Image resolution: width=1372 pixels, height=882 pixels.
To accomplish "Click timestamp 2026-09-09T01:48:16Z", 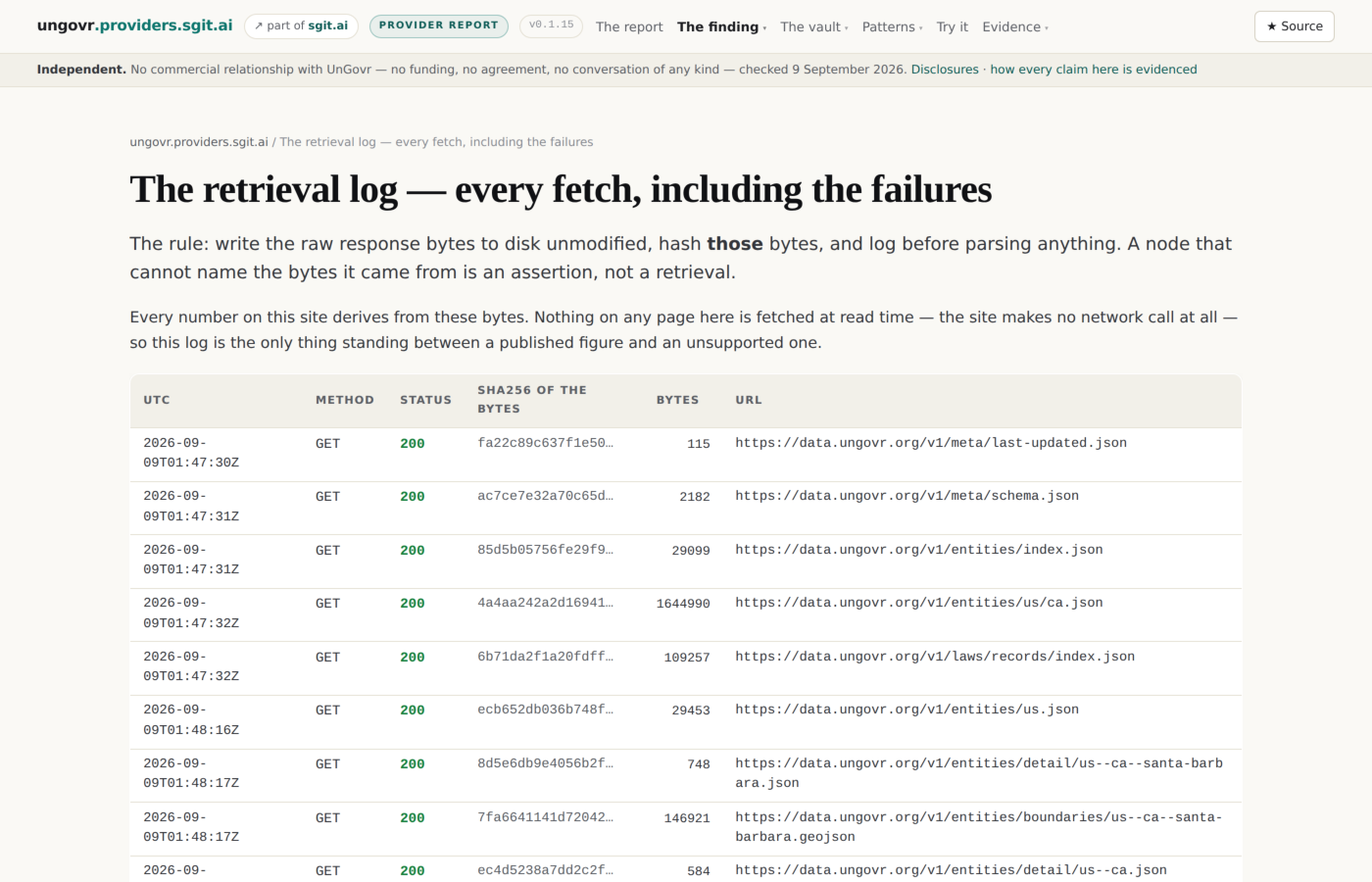I will tap(191, 719).
